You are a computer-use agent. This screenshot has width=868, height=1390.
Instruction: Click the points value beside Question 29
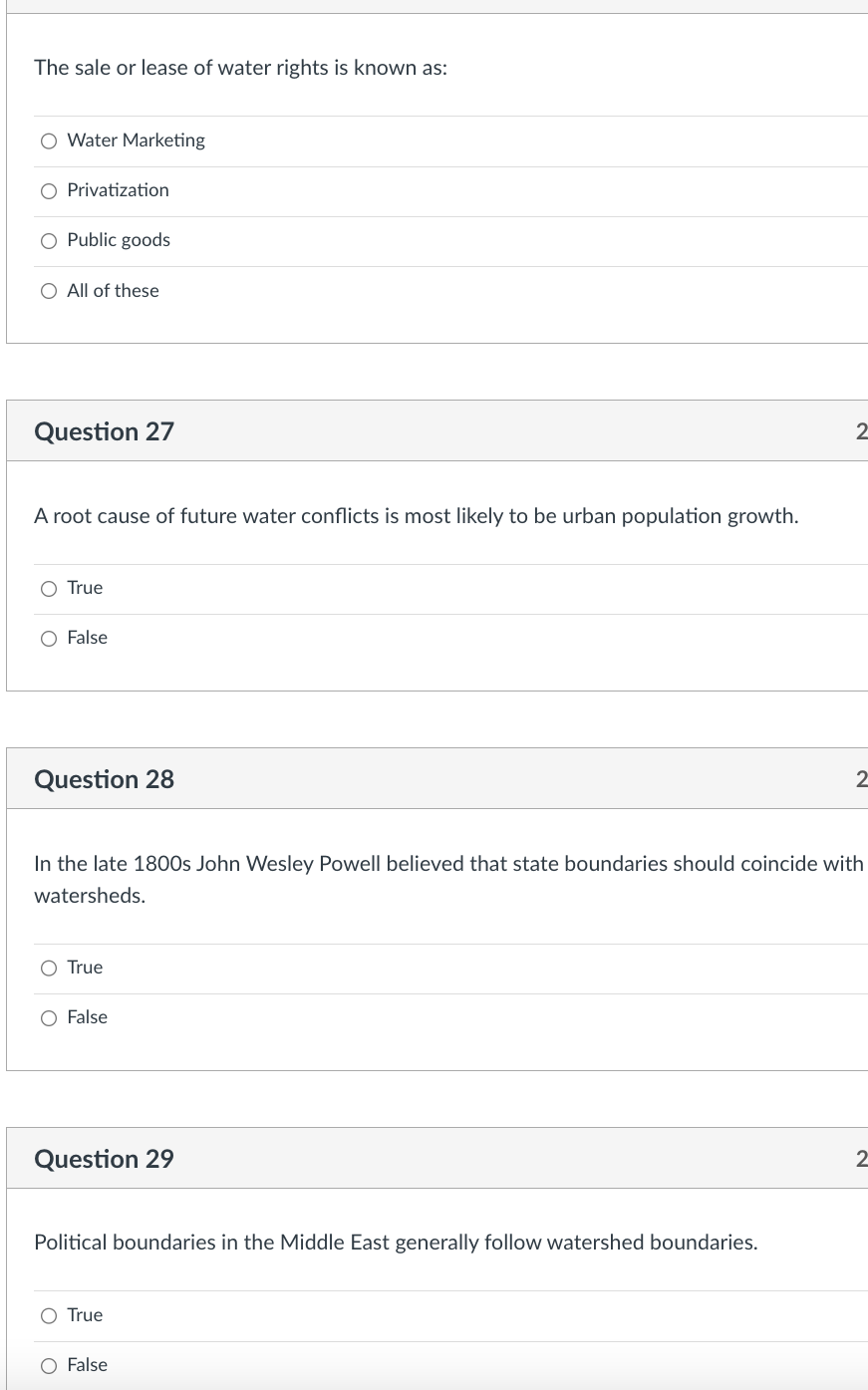click(x=861, y=1159)
